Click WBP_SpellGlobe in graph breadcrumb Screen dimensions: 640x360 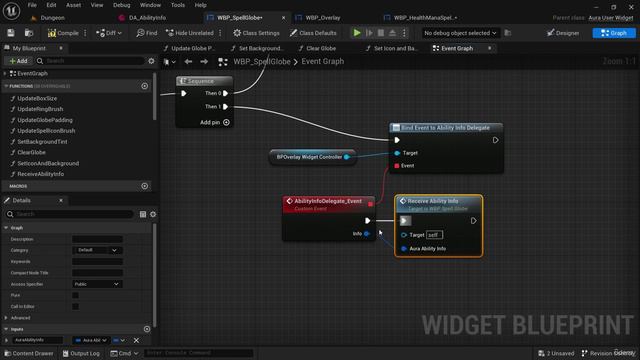[262, 62]
